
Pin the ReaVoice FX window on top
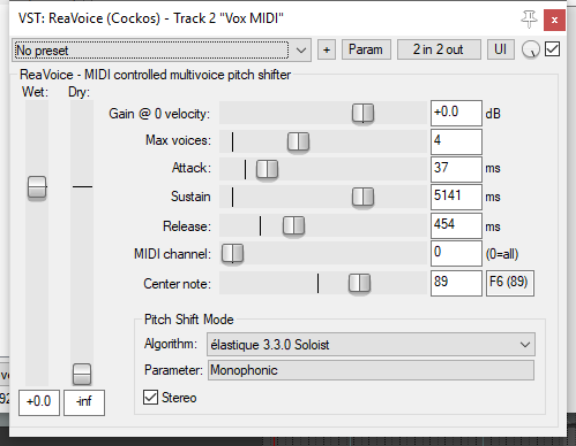click(x=529, y=19)
